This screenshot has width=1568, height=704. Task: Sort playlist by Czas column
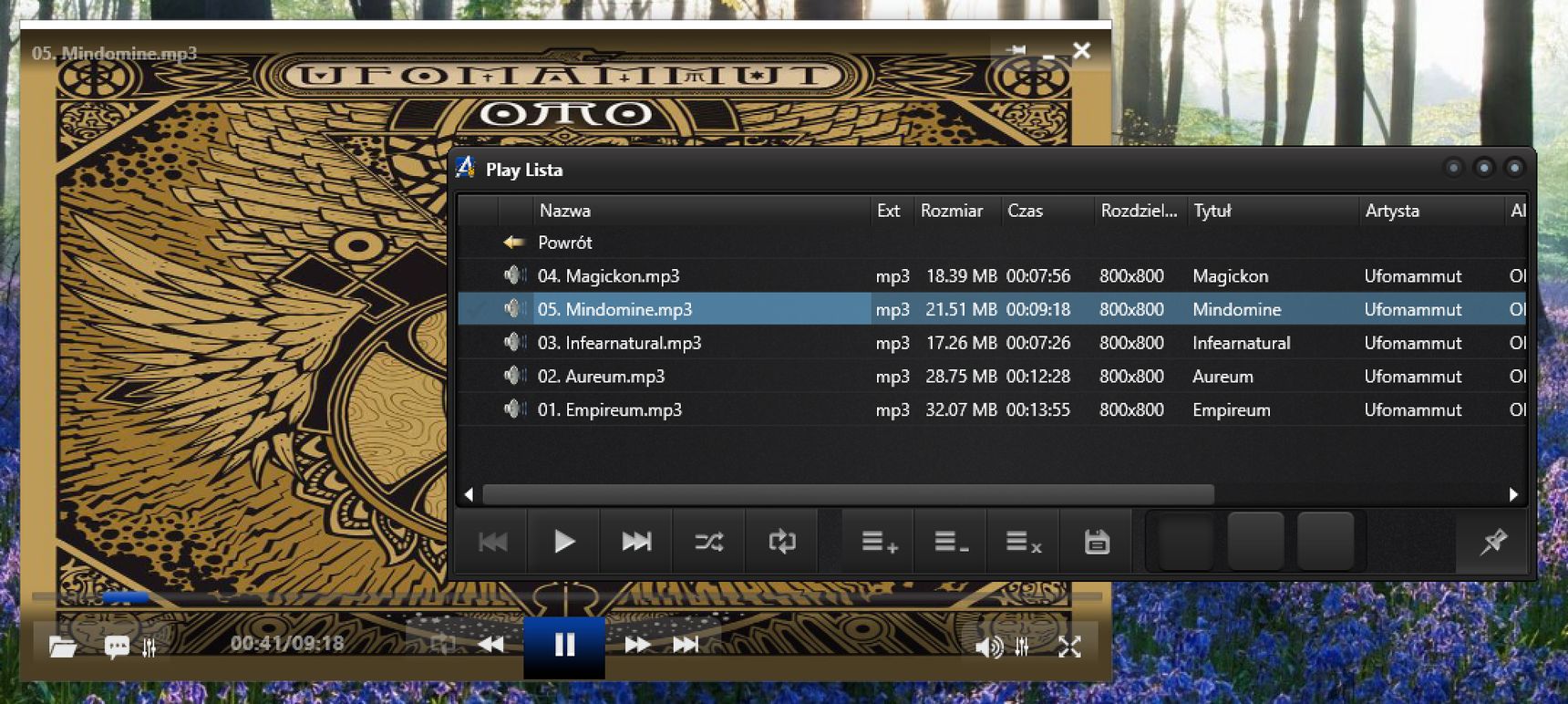coord(1047,211)
